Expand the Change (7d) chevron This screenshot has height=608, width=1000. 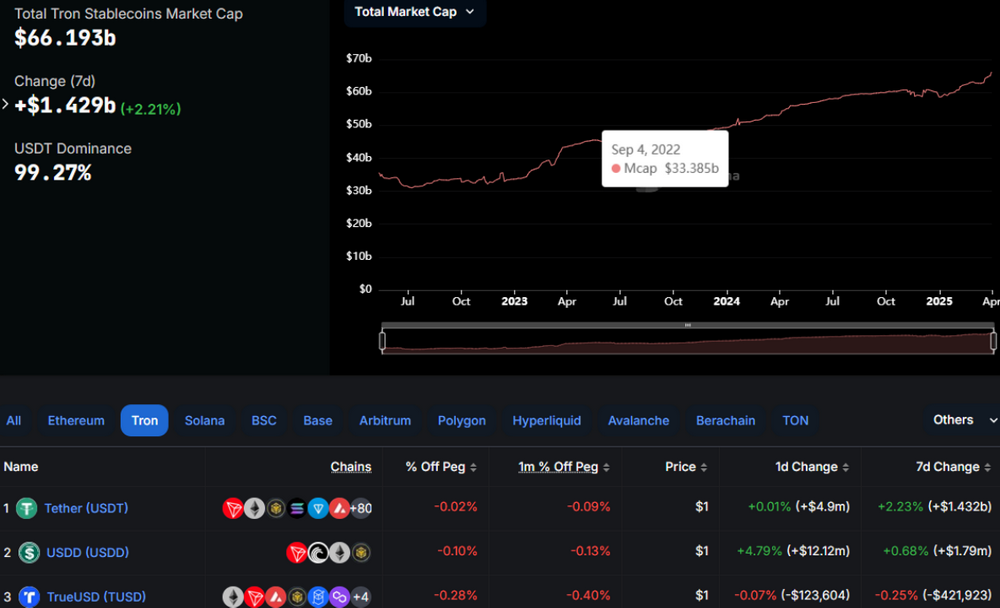pos(6,104)
